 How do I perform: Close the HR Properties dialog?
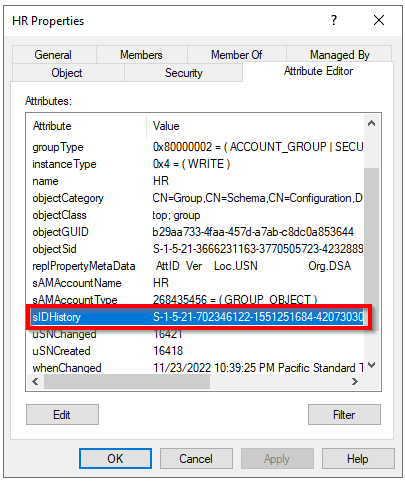[379, 20]
